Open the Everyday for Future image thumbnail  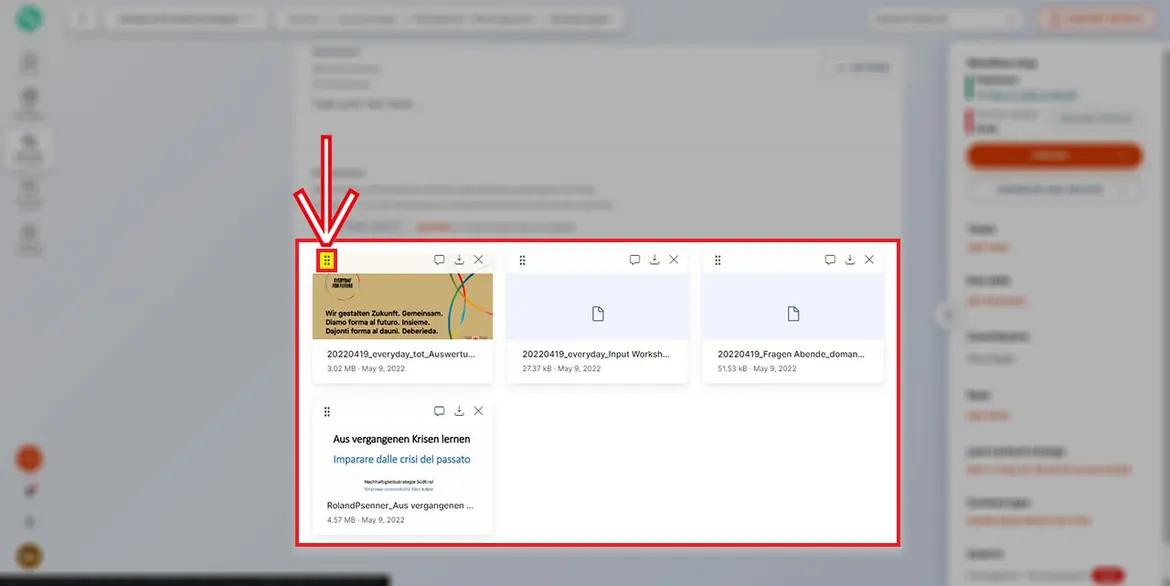point(402,307)
